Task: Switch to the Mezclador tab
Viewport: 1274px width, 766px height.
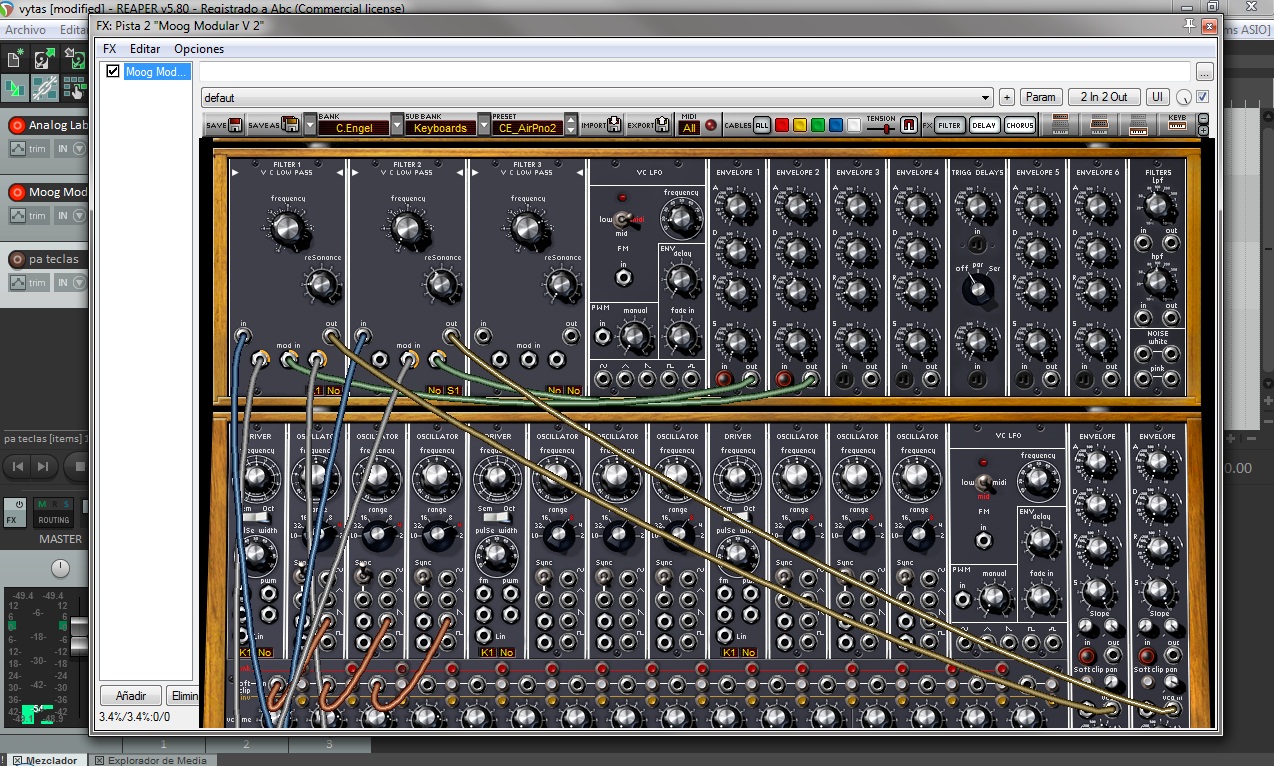Action: point(46,760)
